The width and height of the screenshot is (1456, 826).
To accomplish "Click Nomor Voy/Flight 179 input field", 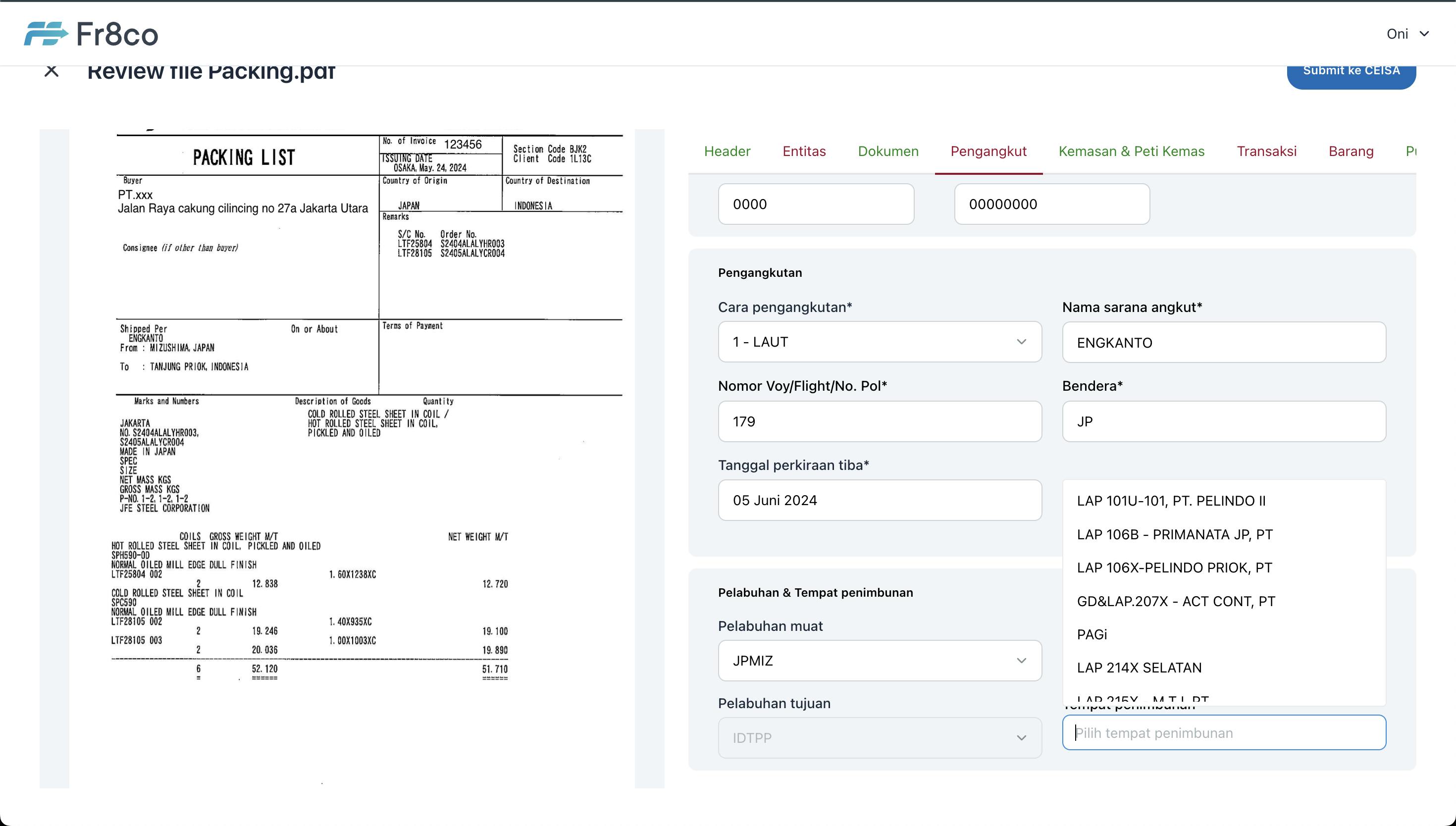I will [879, 421].
